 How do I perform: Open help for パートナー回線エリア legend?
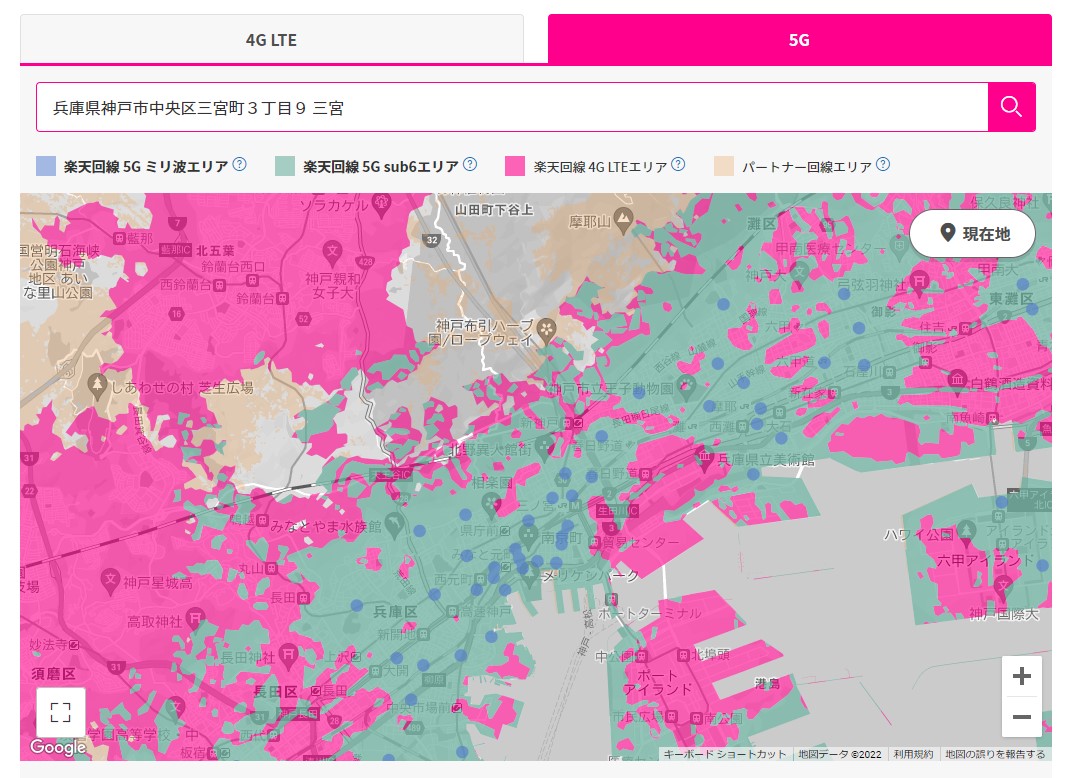pyautogui.click(x=883, y=164)
